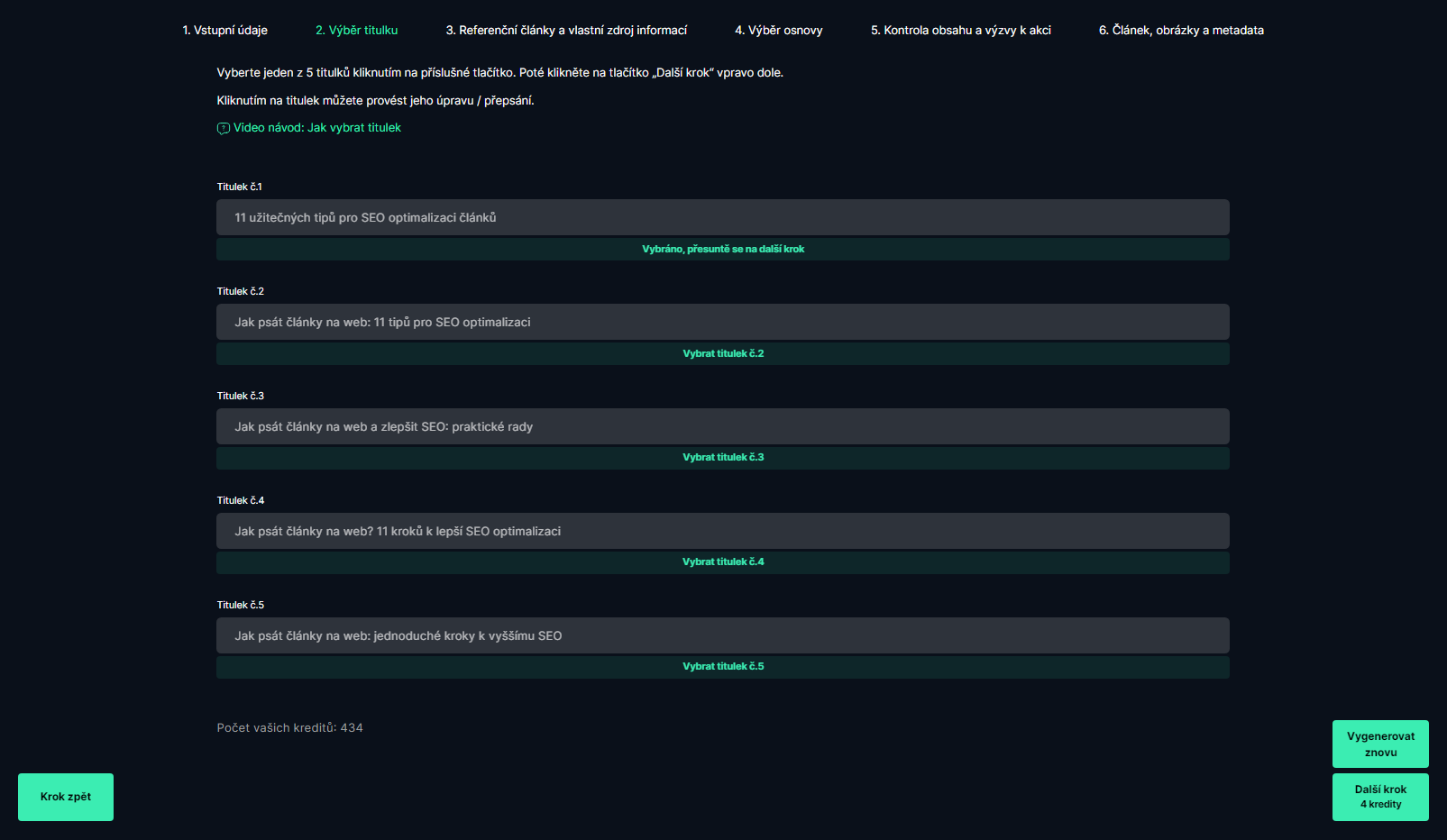Edit the text field of Titulek č.1
The width and height of the screenshot is (1447, 840).
coord(723,217)
